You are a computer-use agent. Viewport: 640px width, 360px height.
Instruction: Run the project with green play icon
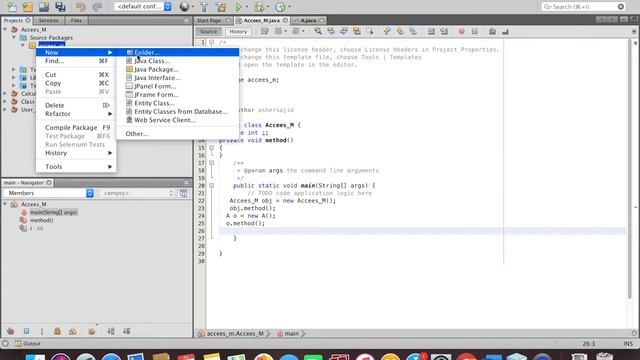(239, 7)
